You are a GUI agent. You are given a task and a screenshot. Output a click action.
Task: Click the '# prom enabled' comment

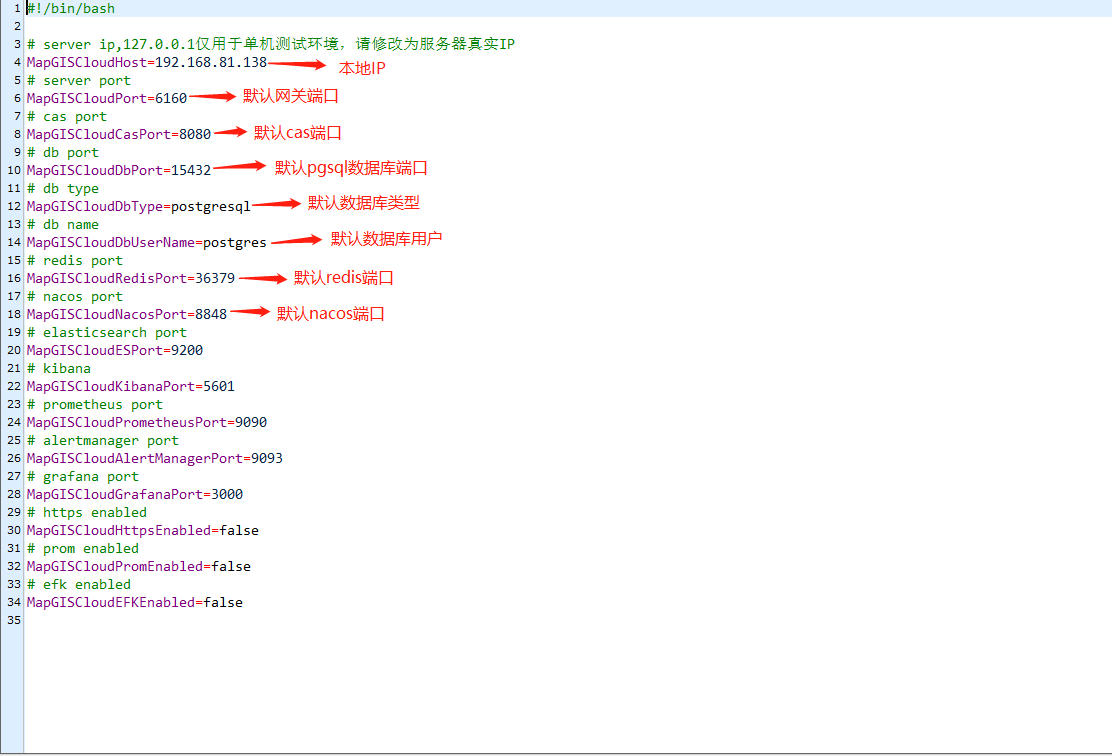click(x=83, y=548)
